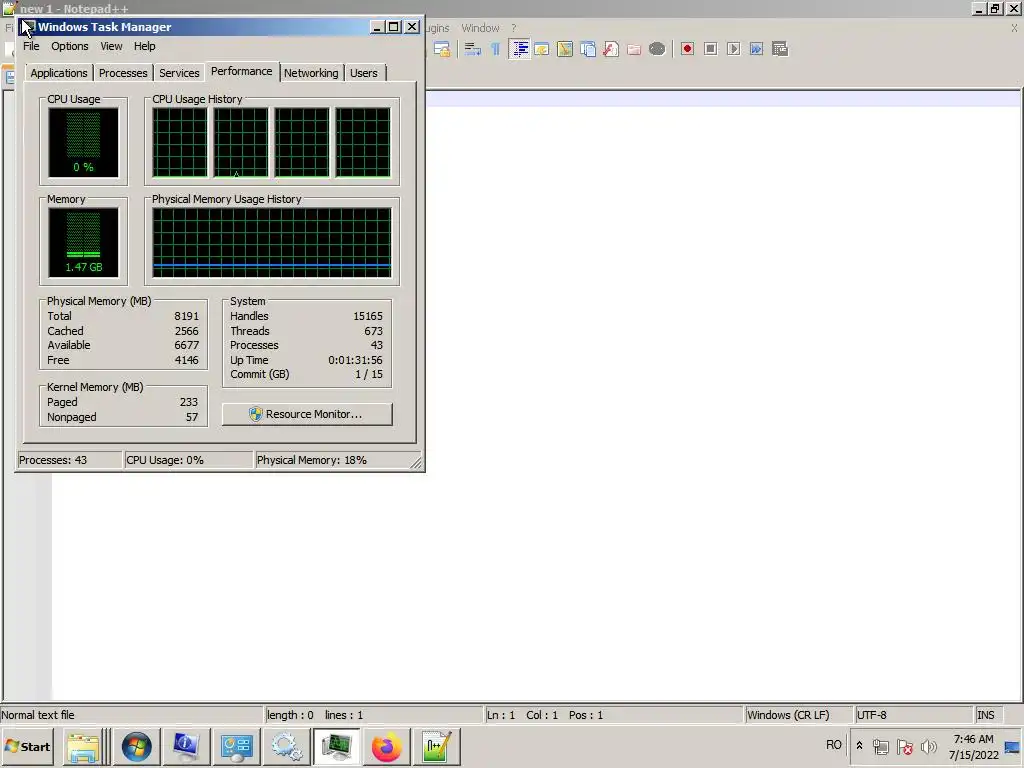1024x768 pixels.
Task: Click the Windows orb icon in taskbar
Action: point(136,747)
